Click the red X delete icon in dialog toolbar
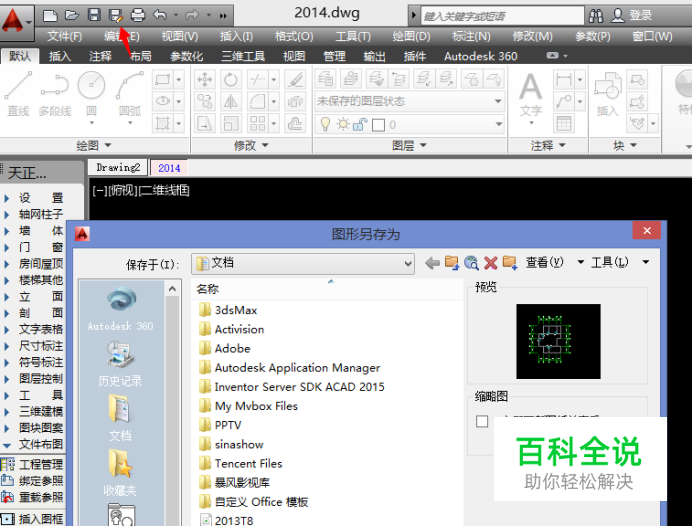692x526 pixels. pos(490,263)
